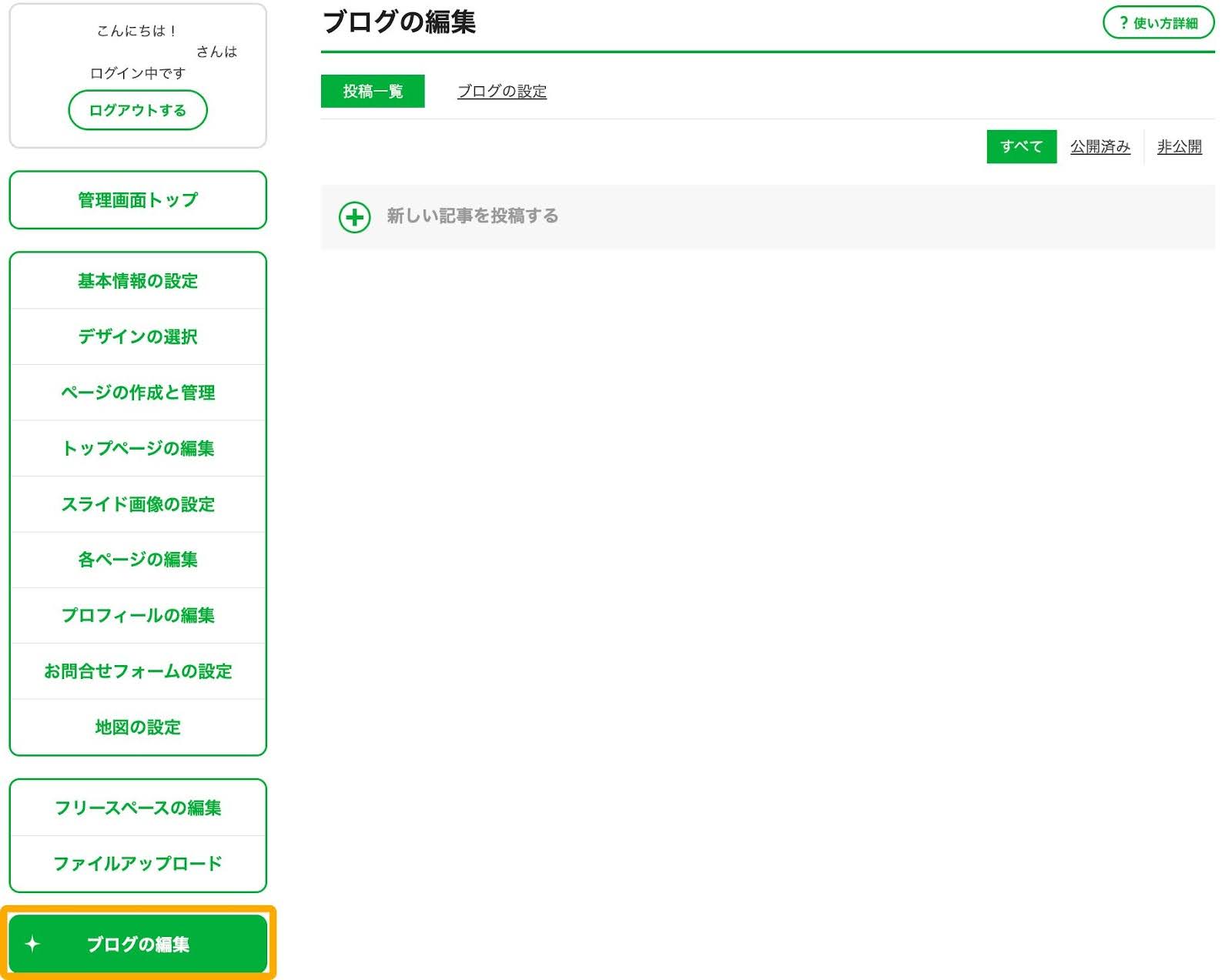Image resolution: width=1232 pixels, height=980 pixels.
Task: Click the ログアウトする button
Action: 138,110
